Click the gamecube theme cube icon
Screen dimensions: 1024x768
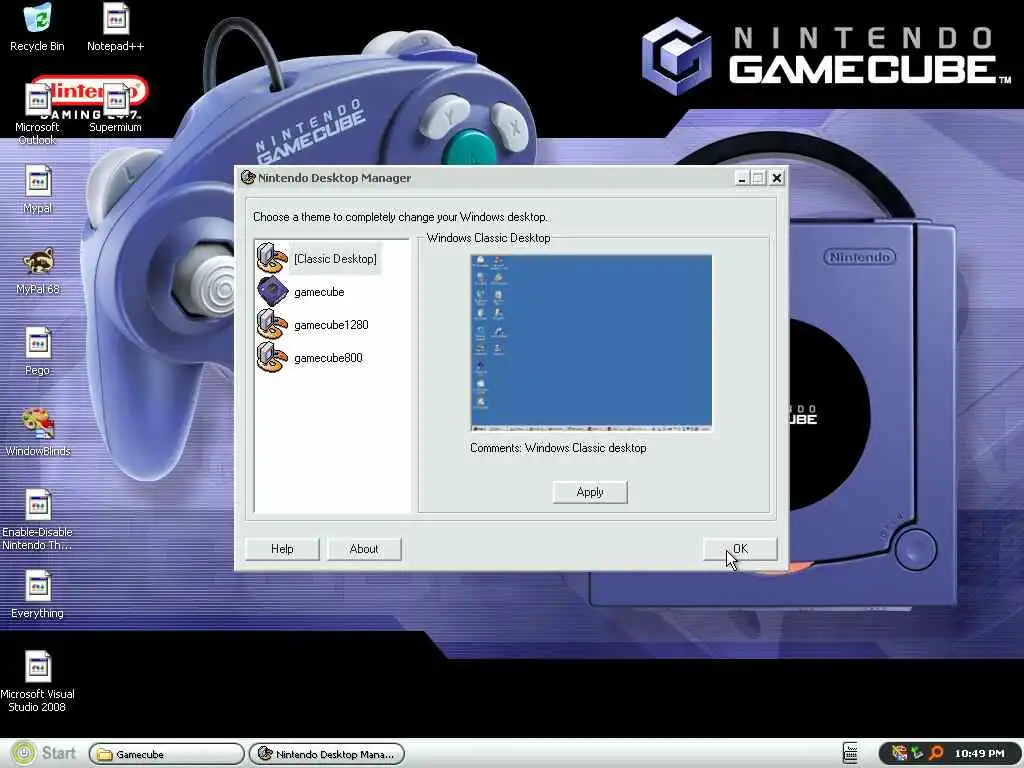pyautogui.click(x=272, y=291)
